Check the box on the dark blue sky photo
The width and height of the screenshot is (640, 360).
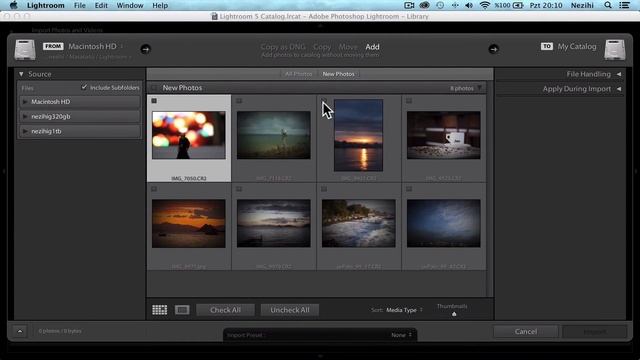click(x=409, y=189)
